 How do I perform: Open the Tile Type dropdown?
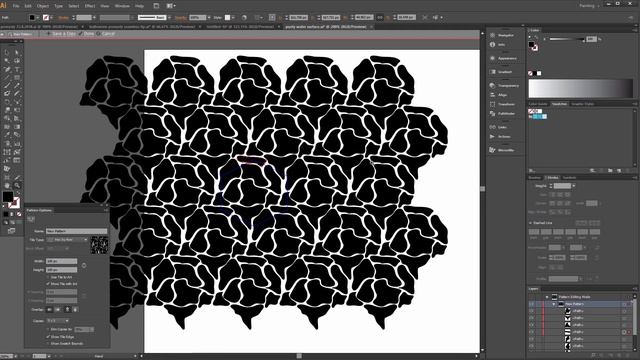coord(67,240)
